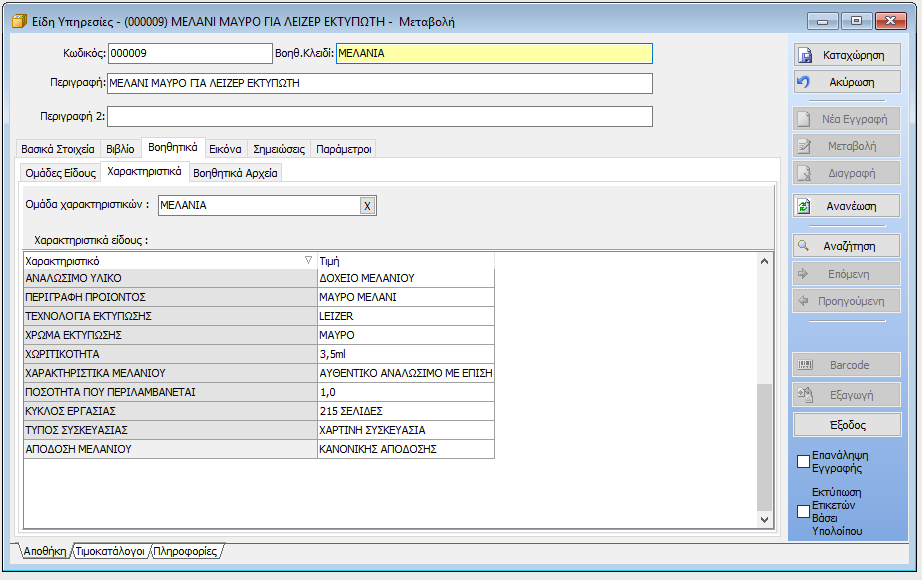Click the Barcode icon

(x=805, y=365)
